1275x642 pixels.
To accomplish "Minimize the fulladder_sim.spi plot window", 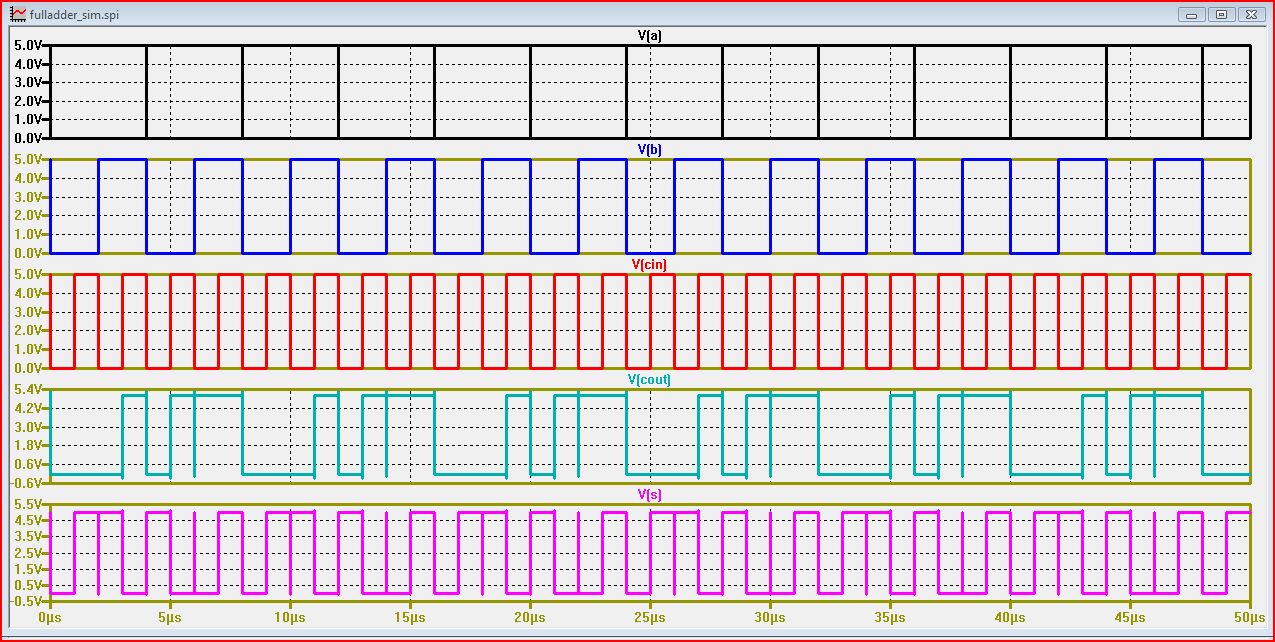I will (1191, 14).
